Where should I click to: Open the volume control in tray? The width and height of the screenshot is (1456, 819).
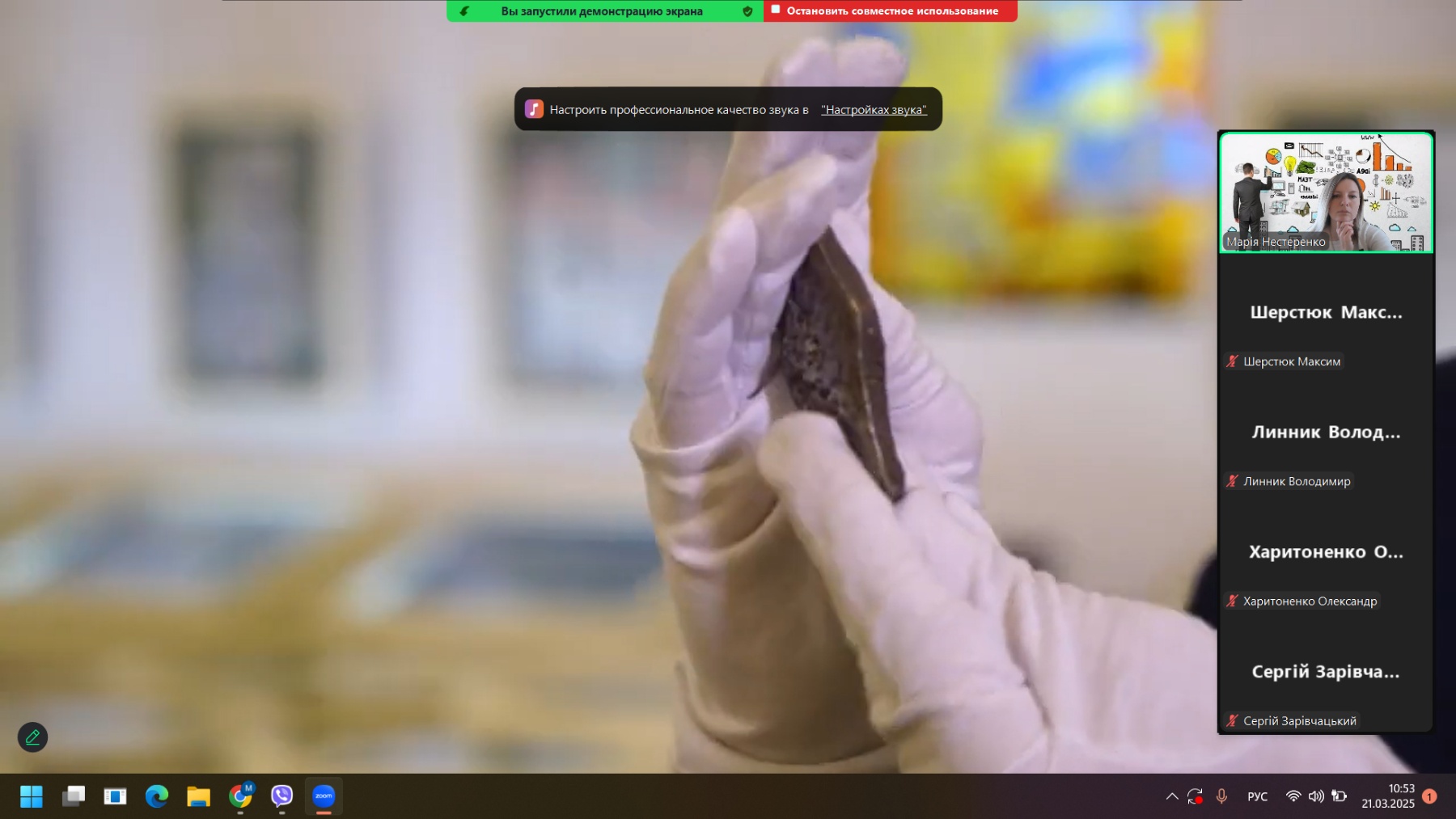point(1316,796)
